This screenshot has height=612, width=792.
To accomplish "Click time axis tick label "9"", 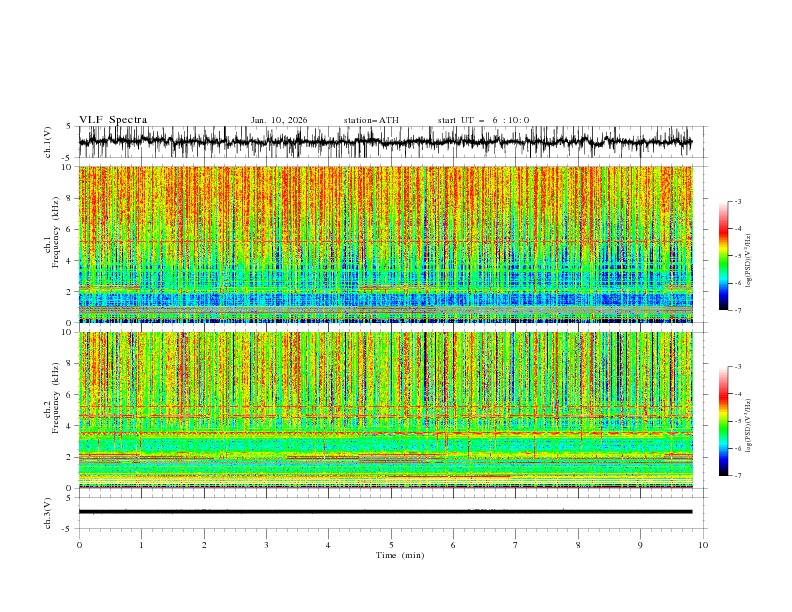I will point(640,545).
